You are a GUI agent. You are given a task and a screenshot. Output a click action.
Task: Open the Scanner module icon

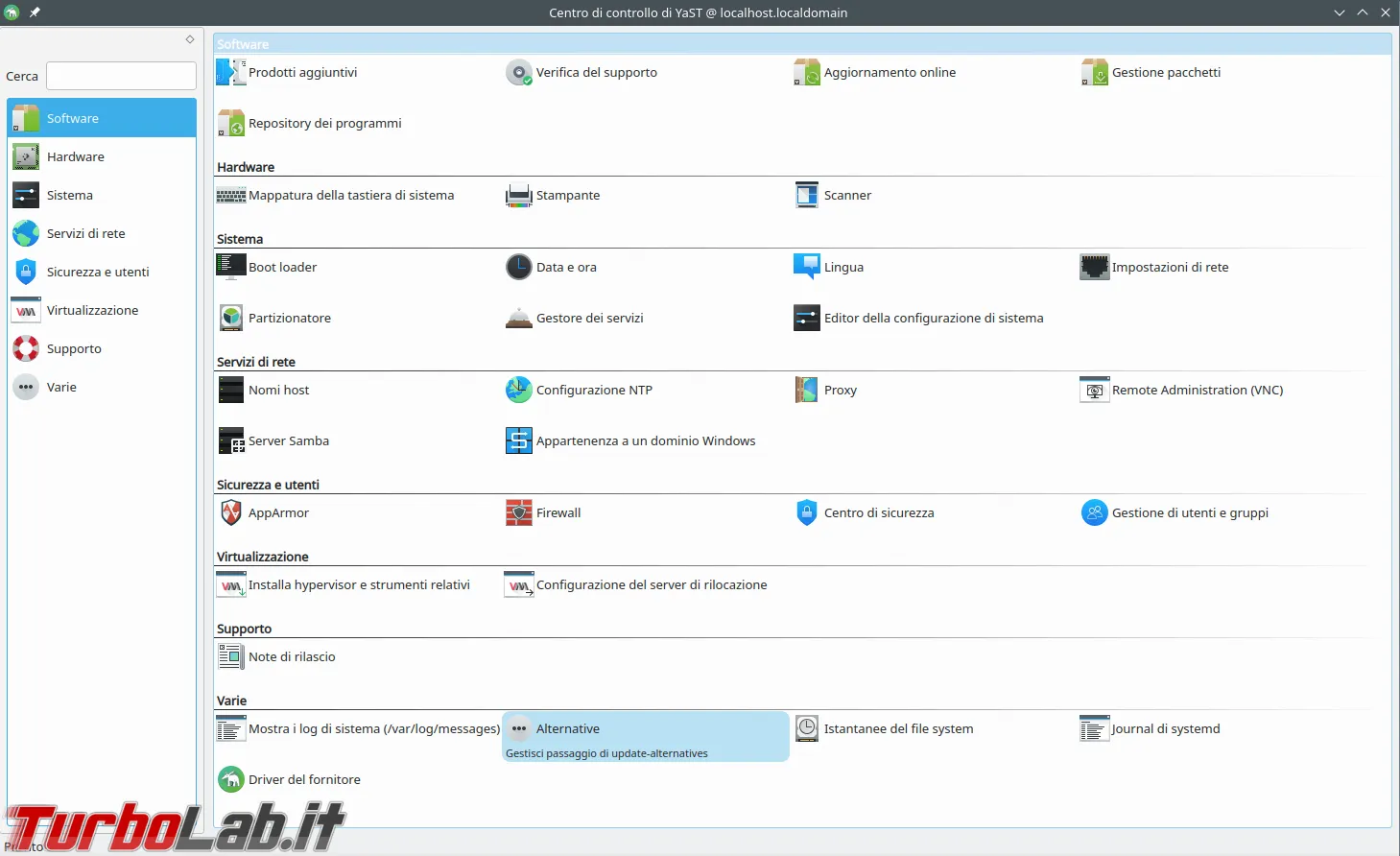pyautogui.click(x=807, y=196)
